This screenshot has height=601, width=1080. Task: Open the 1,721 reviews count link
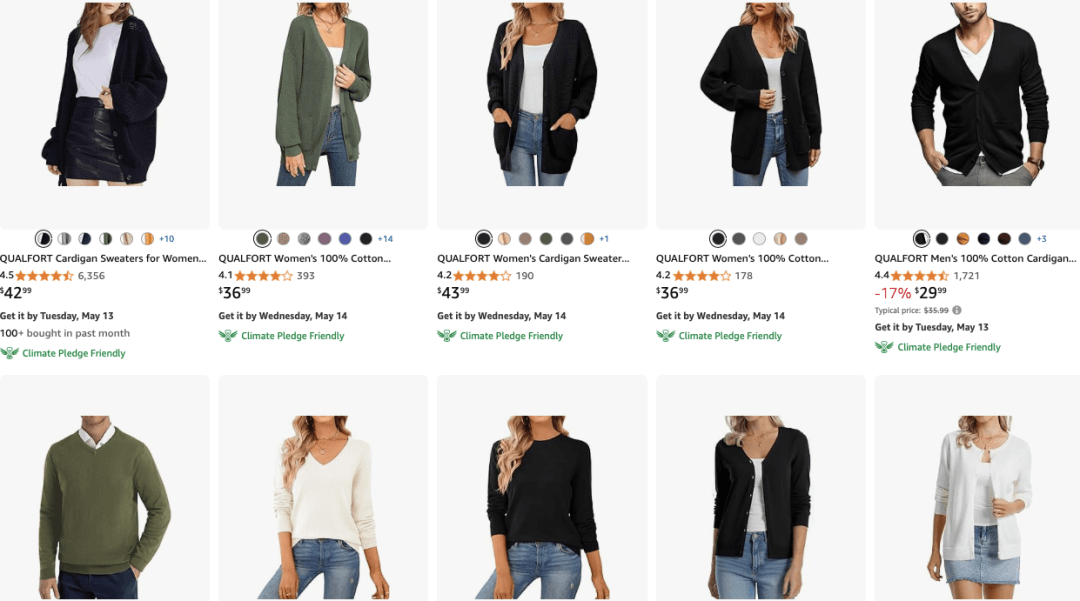click(967, 276)
